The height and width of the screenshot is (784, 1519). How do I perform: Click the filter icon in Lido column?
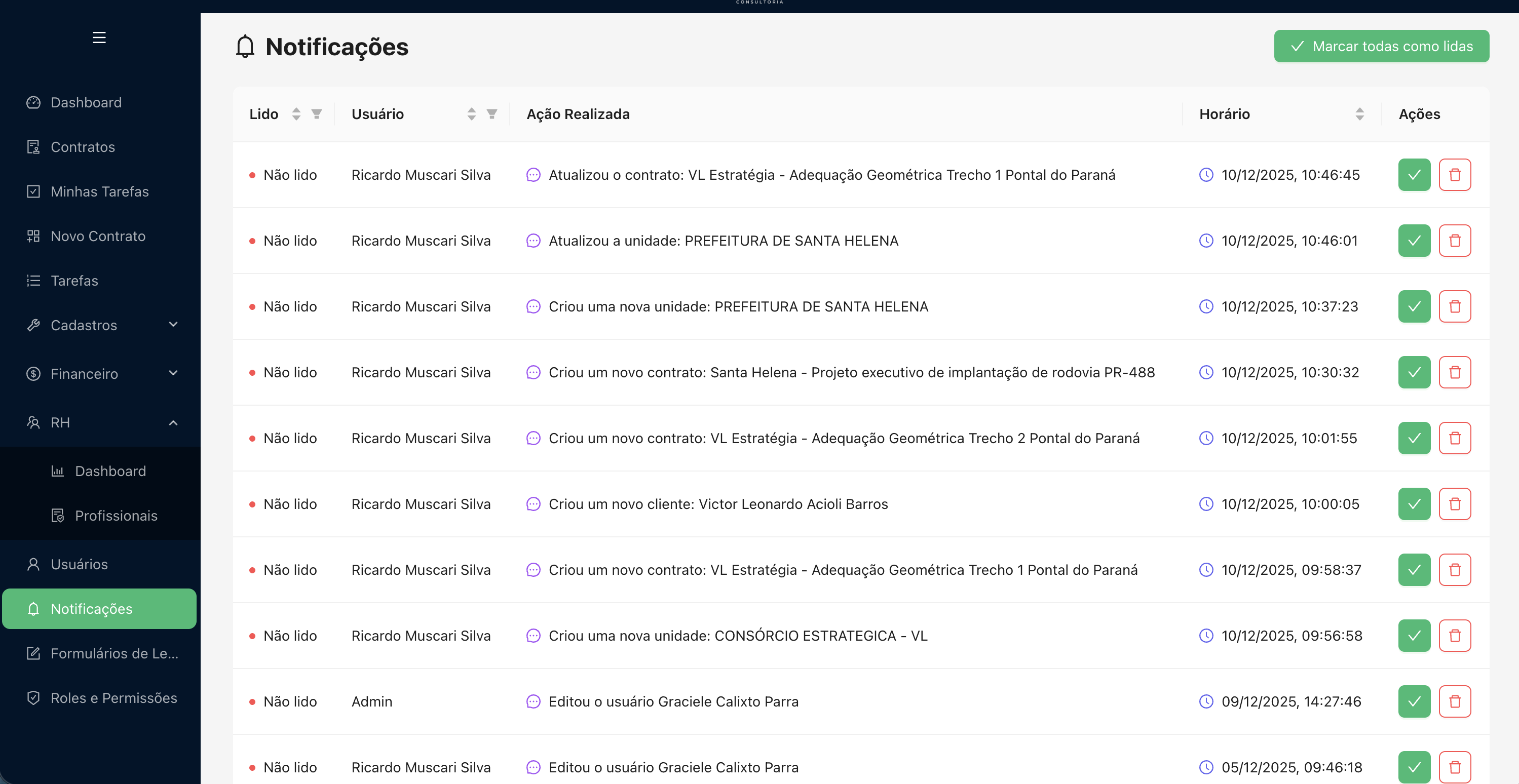[x=317, y=114]
